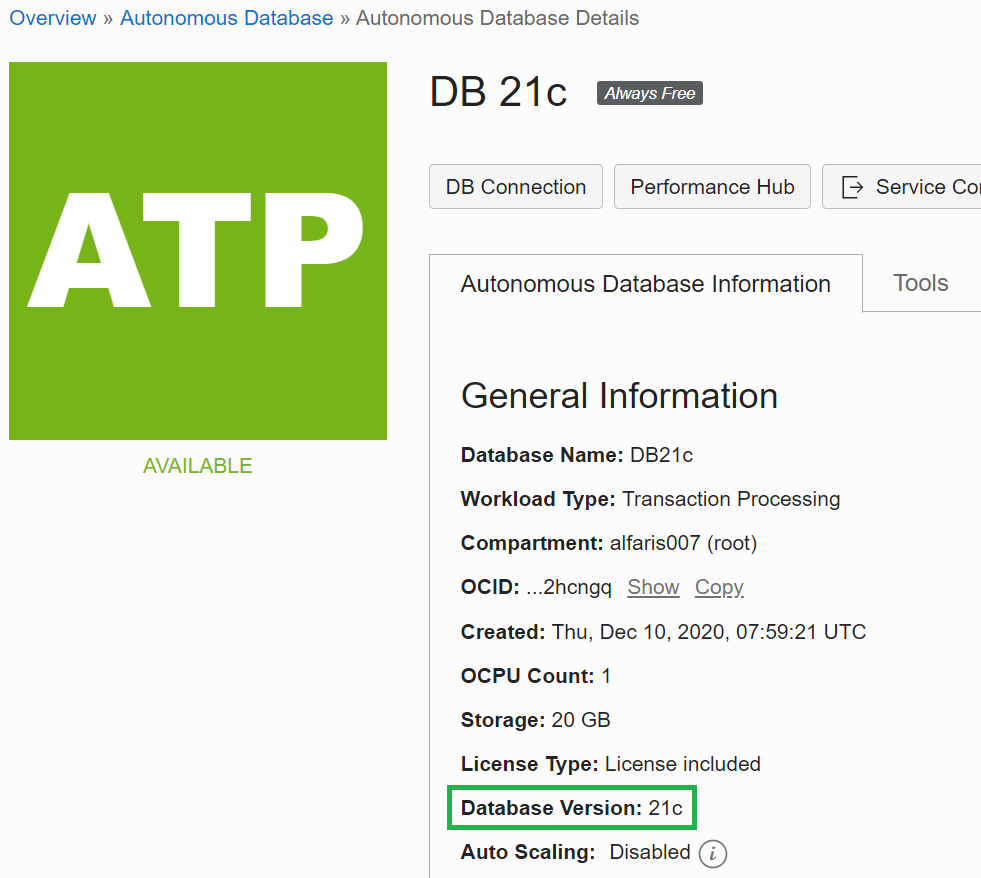Click the Transaction Processing workload value

coord(731,499)
